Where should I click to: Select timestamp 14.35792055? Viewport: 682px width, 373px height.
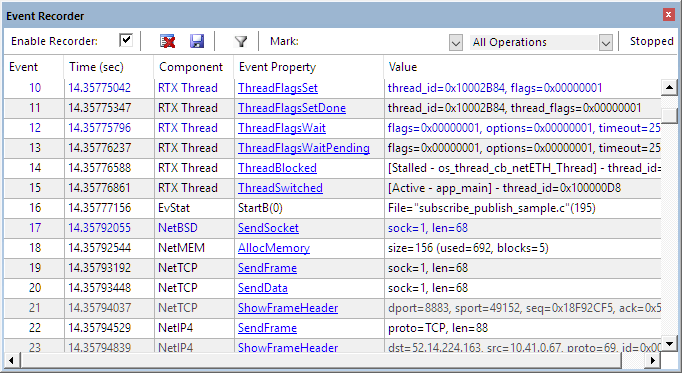[x=99, y=228]
